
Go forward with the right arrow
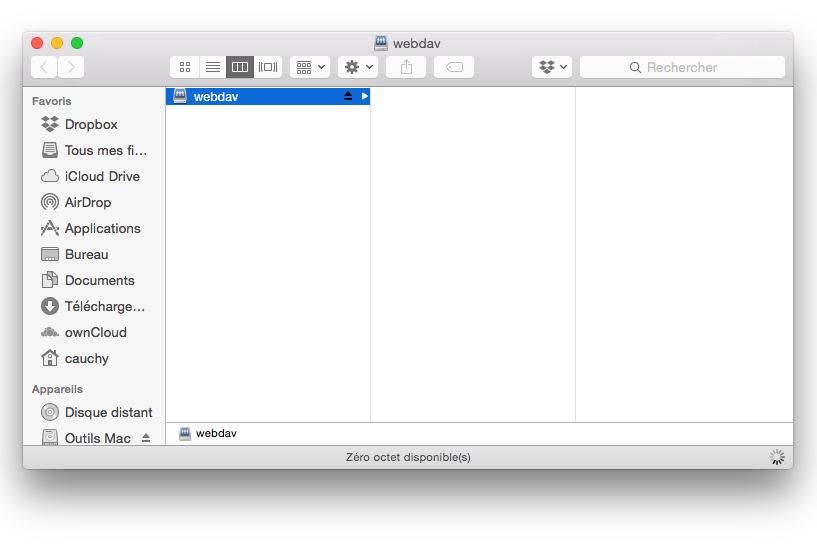(x=71, y=67)
